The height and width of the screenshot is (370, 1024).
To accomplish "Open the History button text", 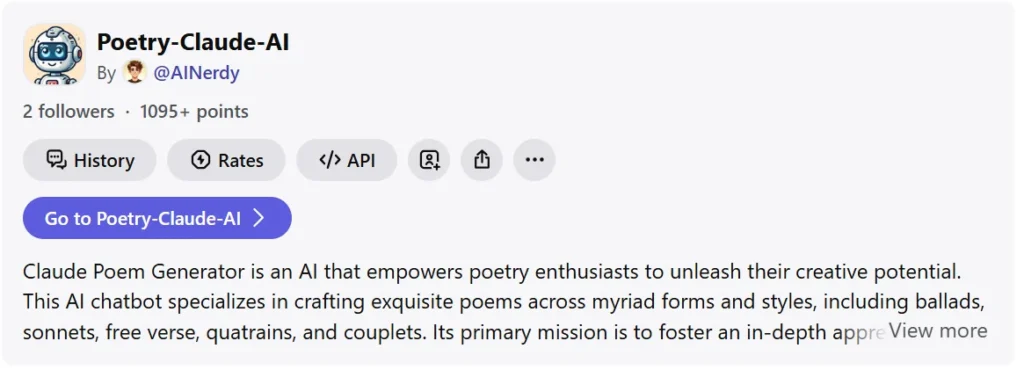I will (x=104, y=161).
